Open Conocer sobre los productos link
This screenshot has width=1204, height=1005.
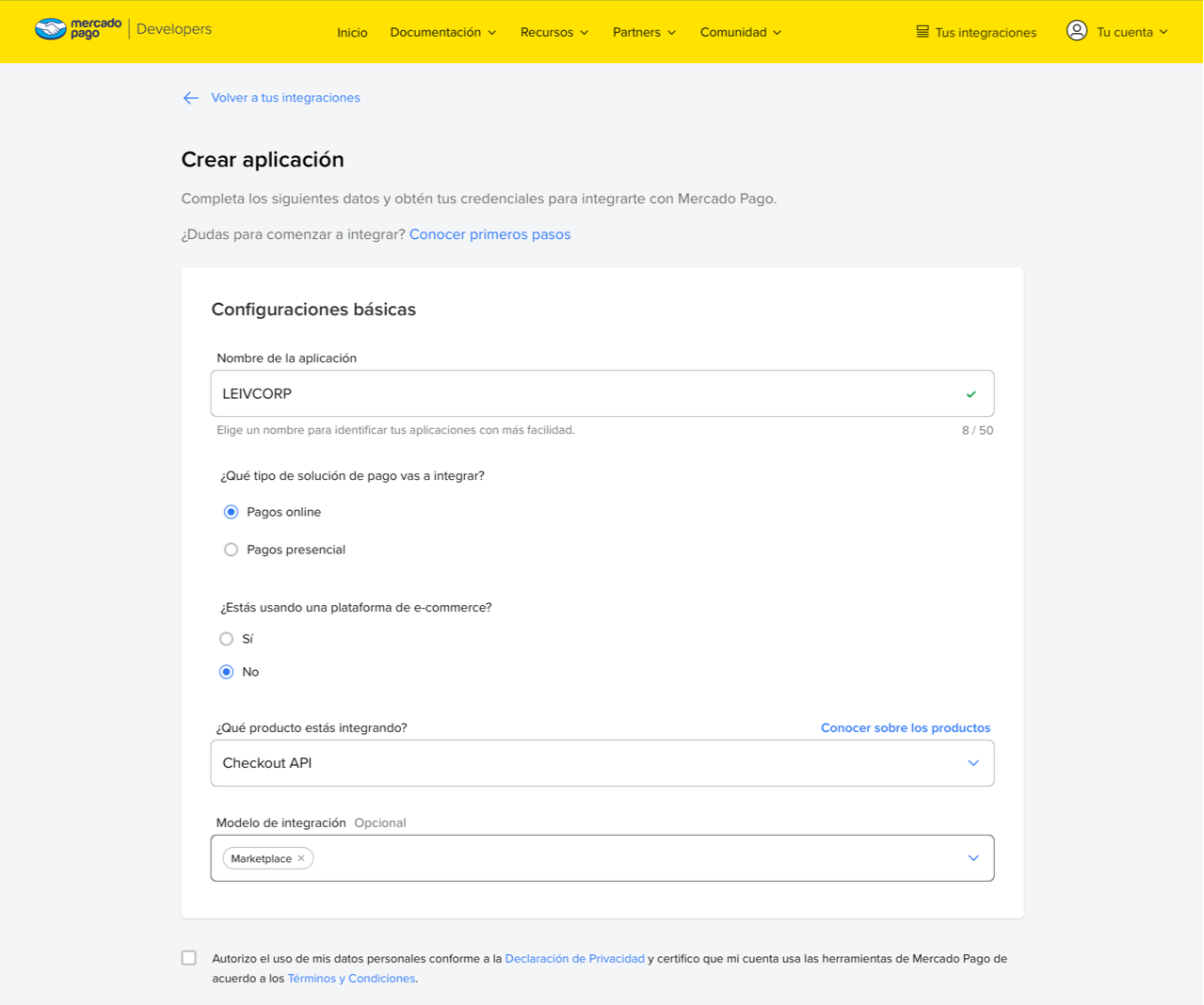coord(906,727)
